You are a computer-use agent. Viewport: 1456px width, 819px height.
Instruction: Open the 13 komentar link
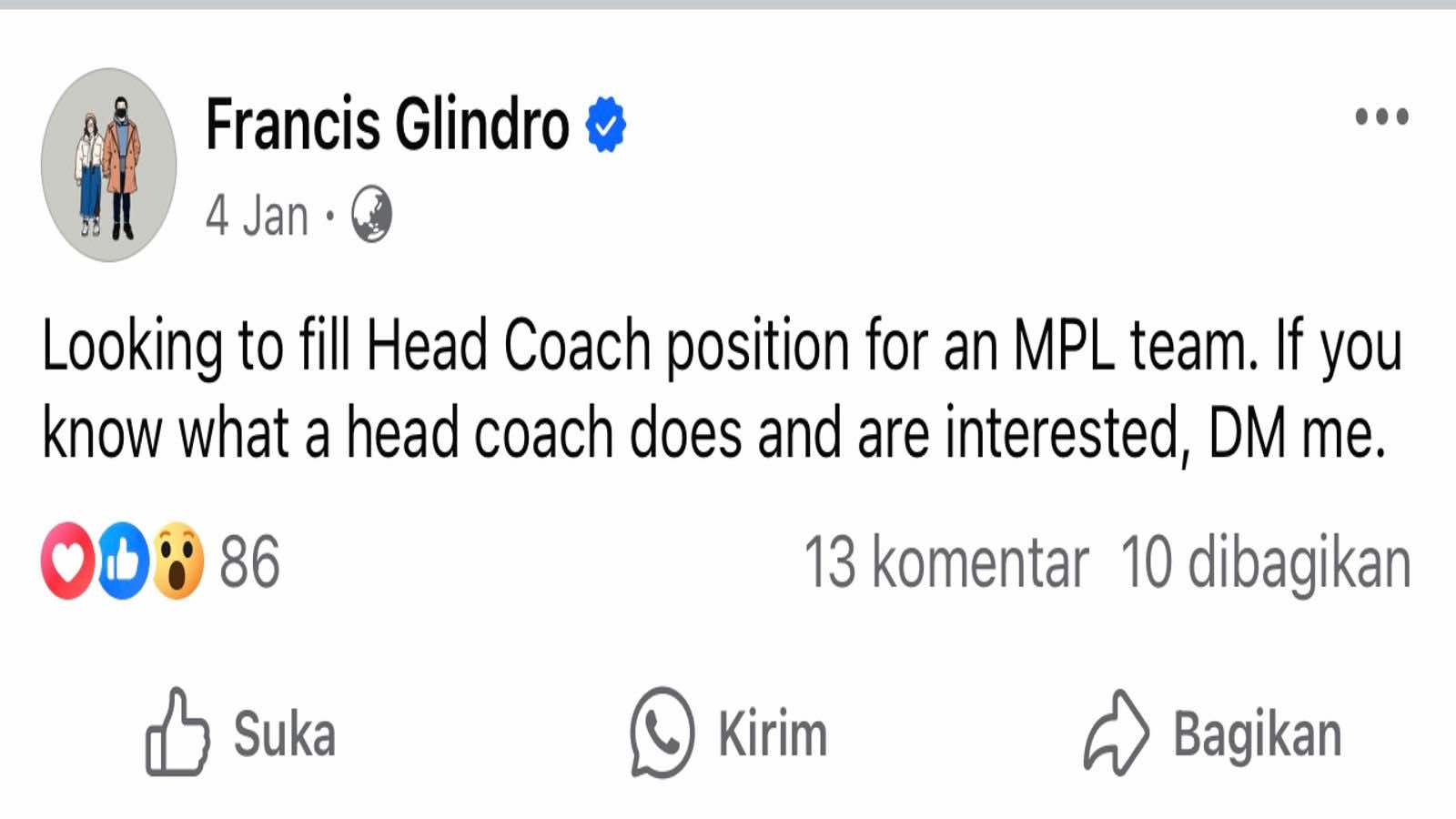click(x=945, y=562)
